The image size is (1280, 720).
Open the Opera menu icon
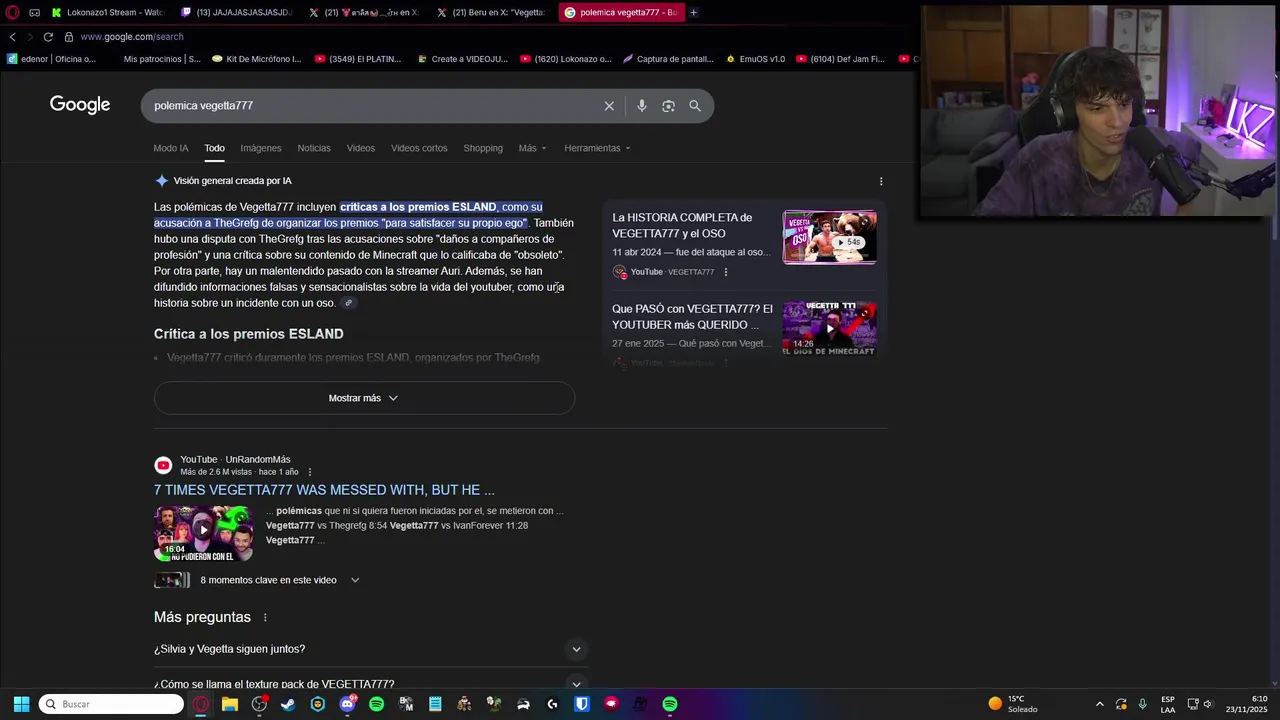pyautogui.click(x=13, y=12)
